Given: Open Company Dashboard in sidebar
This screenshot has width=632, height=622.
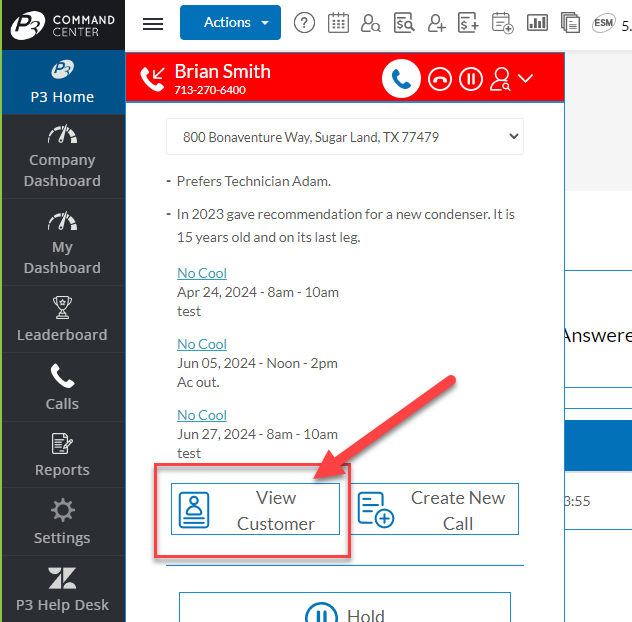Looking at the screenshot, I should 63,157.
